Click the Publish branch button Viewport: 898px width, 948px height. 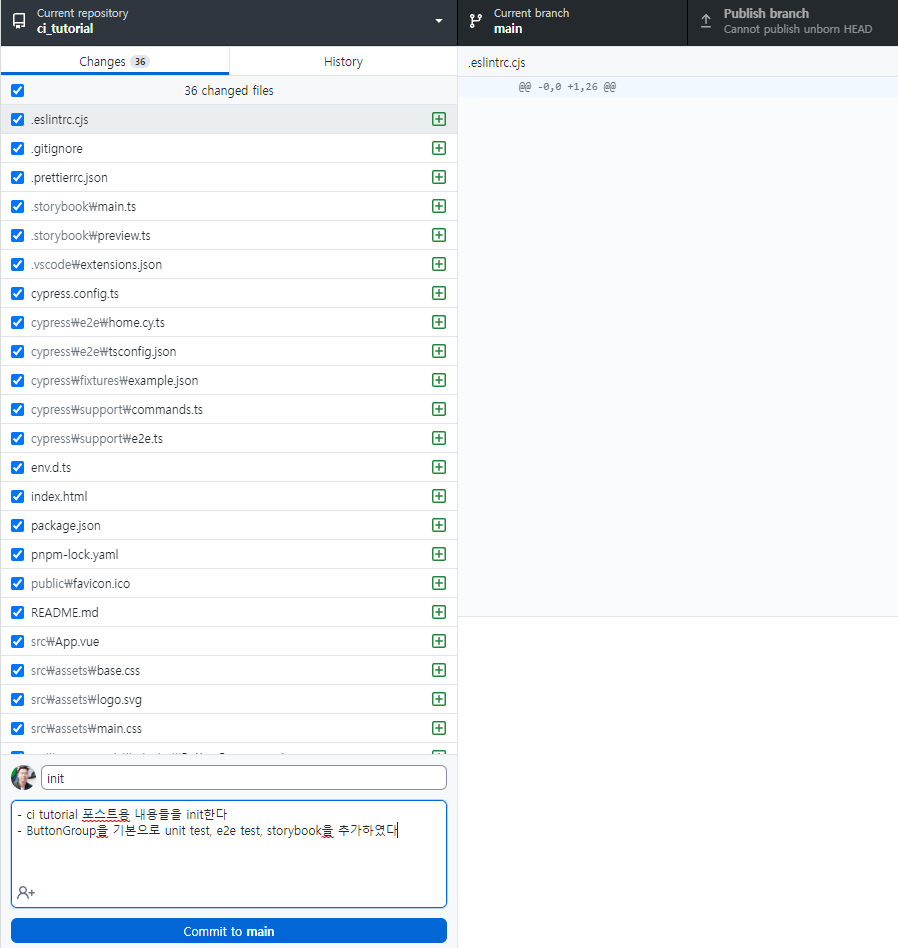(x=793, y=22)
